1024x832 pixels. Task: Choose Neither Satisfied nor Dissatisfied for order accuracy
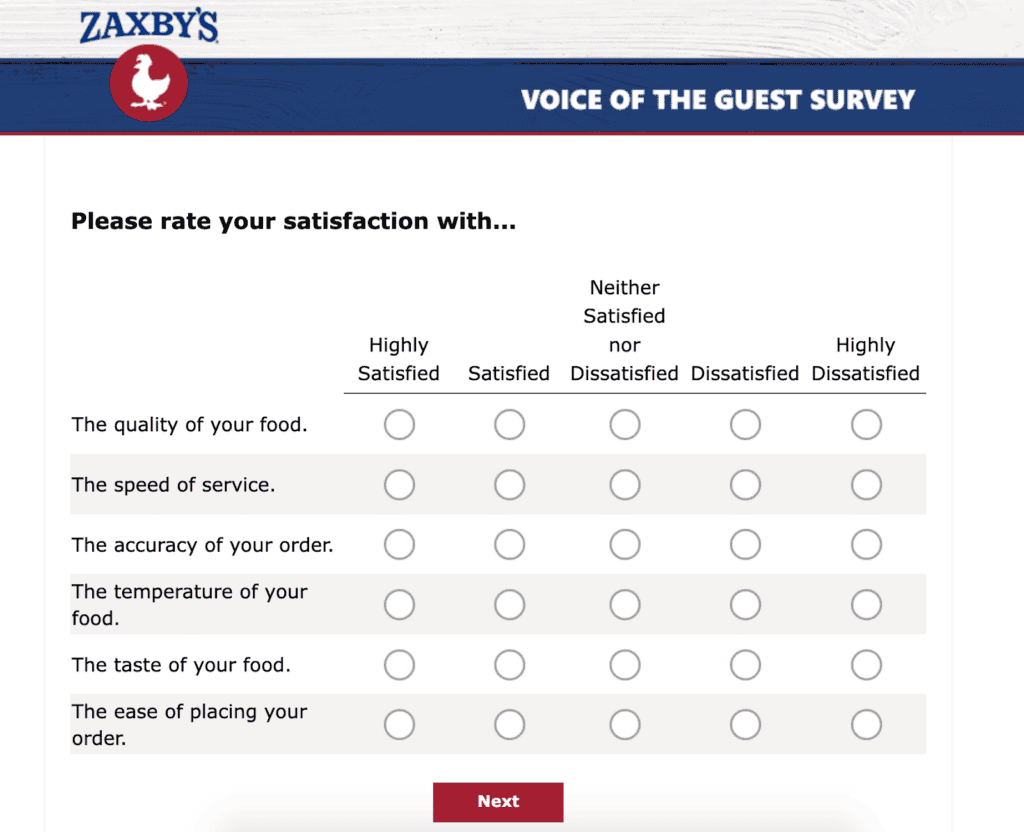[x=625, y=545]
